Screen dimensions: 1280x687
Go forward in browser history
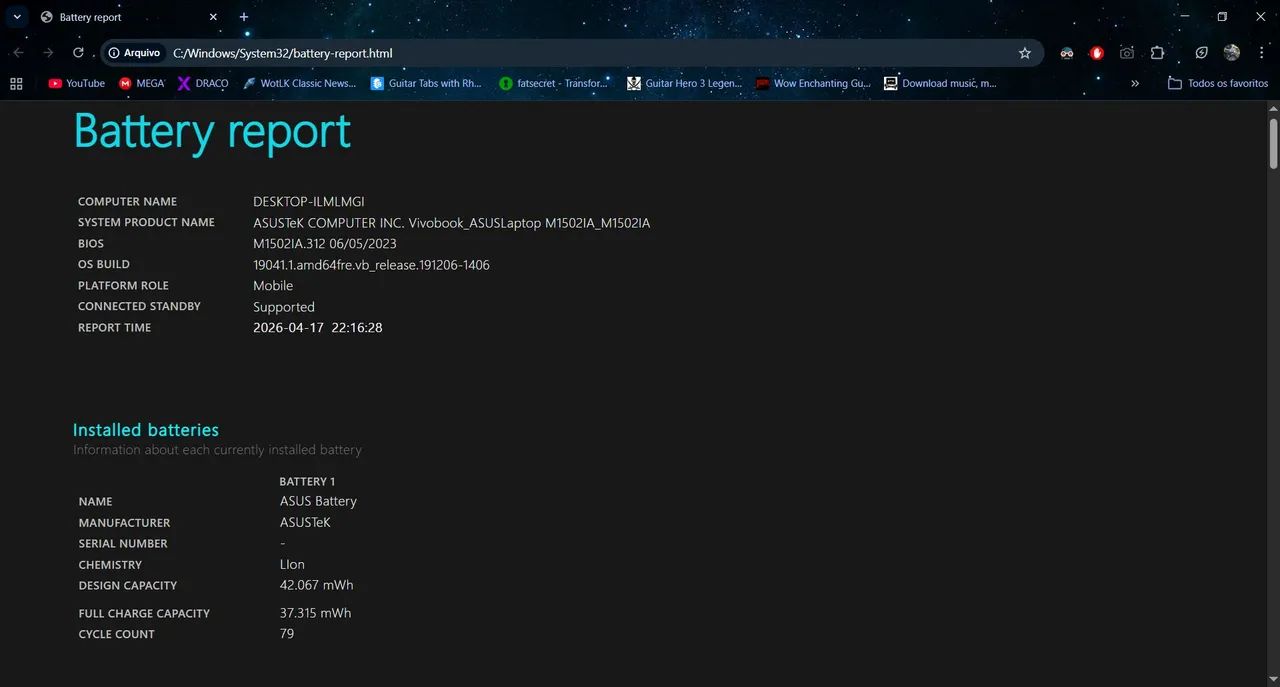48,53
